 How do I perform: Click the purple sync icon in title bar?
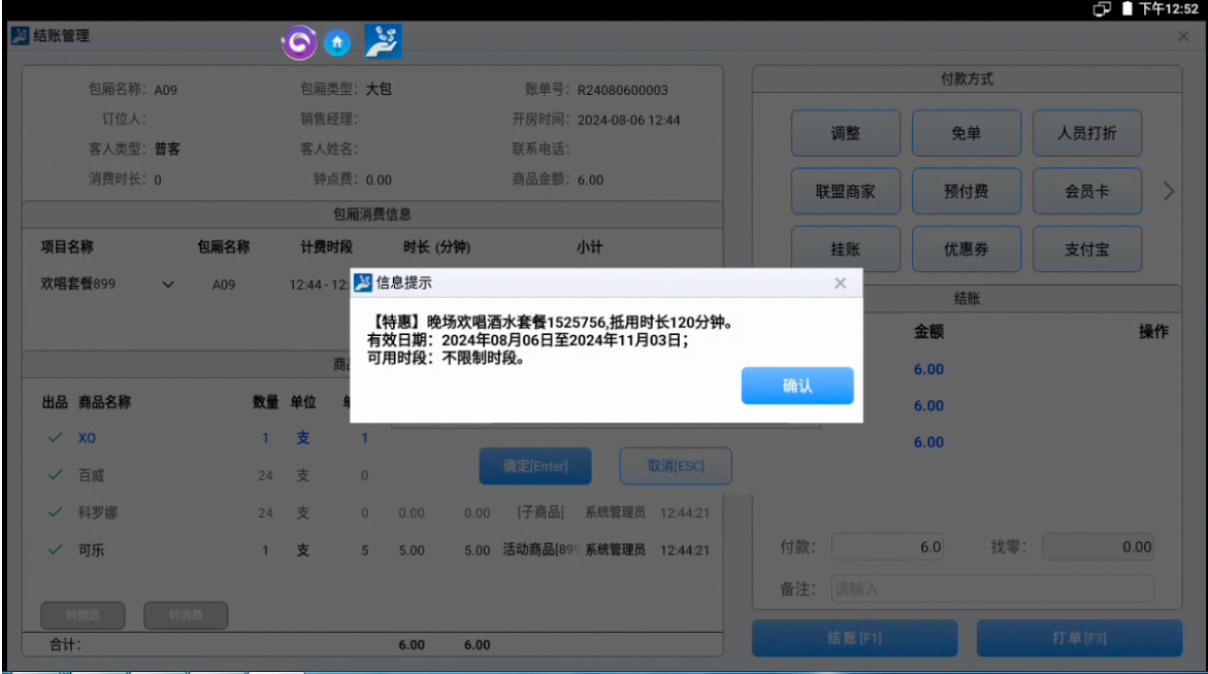298,42
